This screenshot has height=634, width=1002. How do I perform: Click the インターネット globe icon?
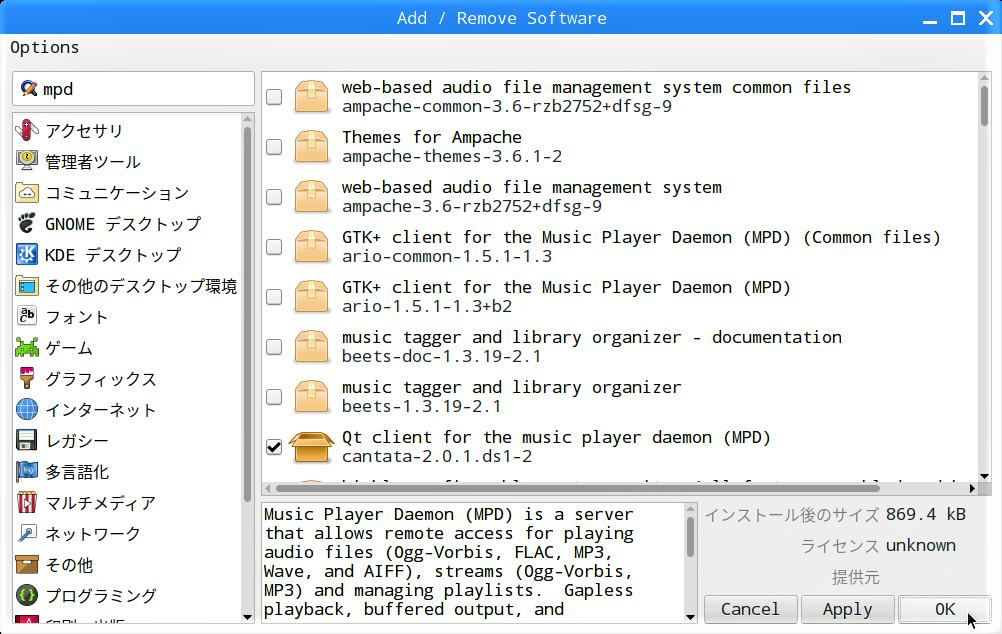27,410
